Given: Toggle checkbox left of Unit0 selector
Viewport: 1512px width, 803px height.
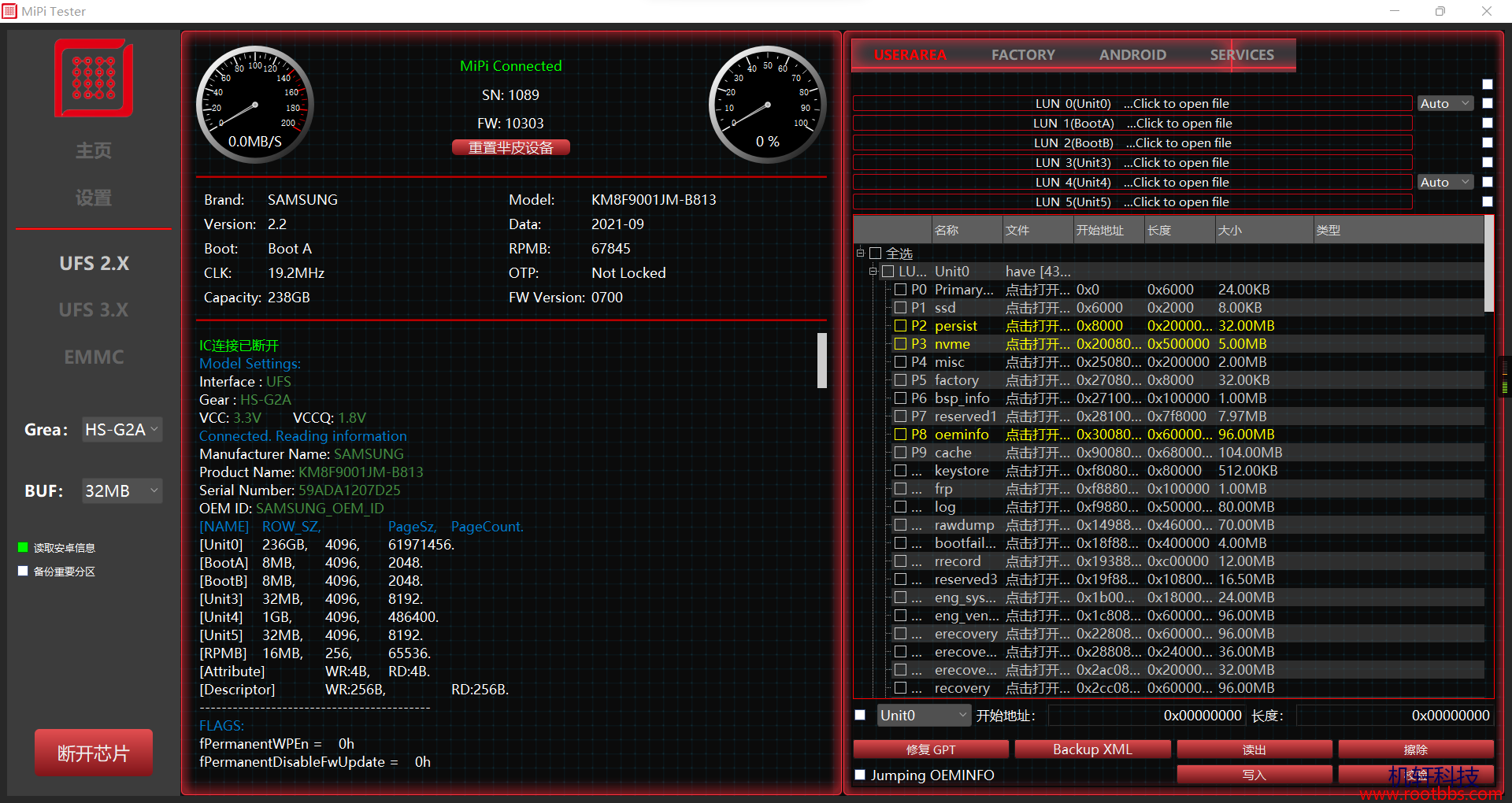Looking at the screenshot, I should point(860,715).
